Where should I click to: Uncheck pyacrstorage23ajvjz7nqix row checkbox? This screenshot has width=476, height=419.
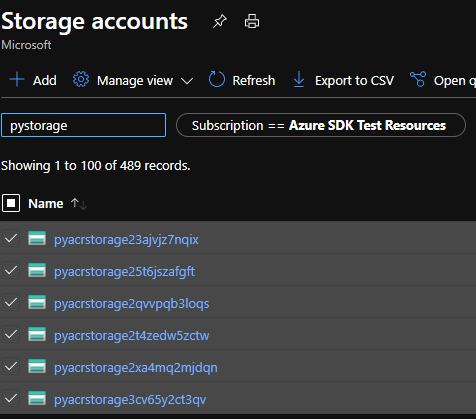[x=11, y=238]
